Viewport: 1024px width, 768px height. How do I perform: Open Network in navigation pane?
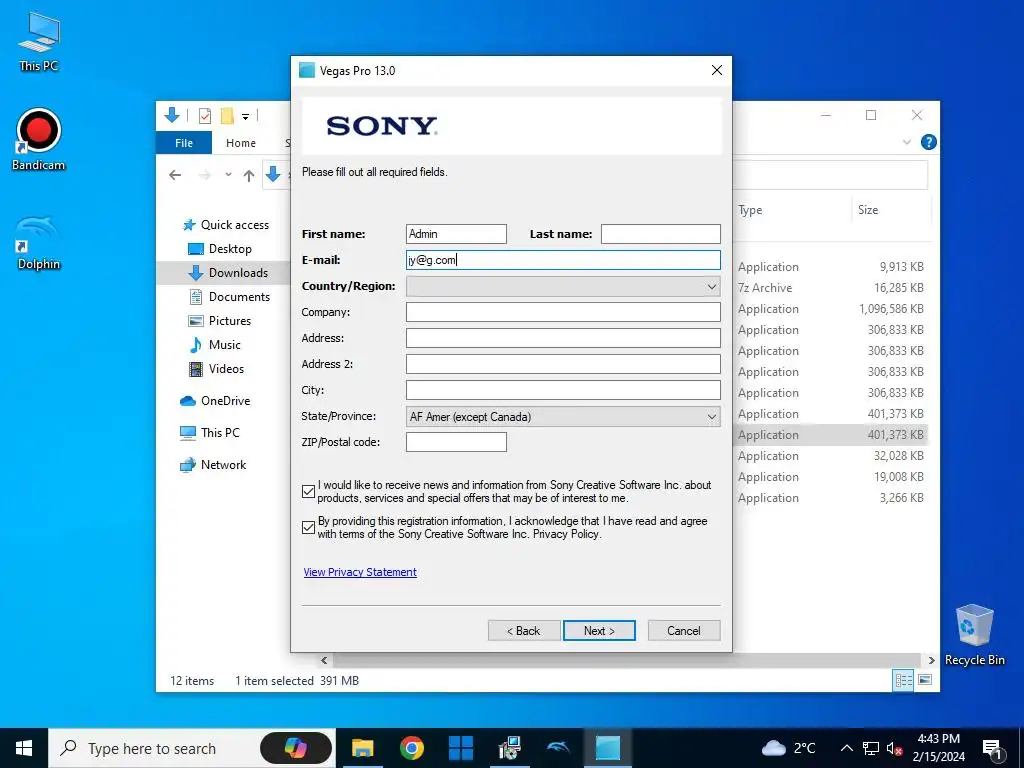[213, 465]
